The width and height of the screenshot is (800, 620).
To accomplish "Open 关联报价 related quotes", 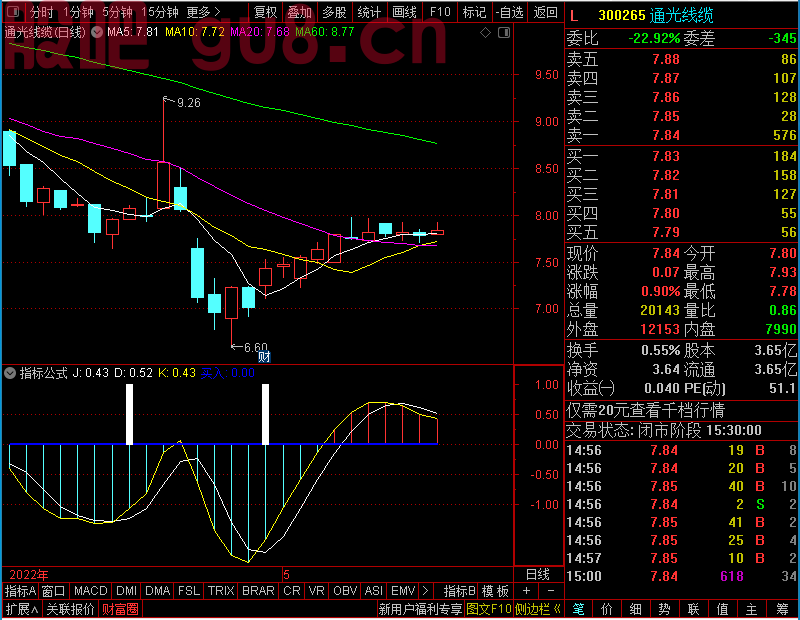I will [x=70, y=609].
